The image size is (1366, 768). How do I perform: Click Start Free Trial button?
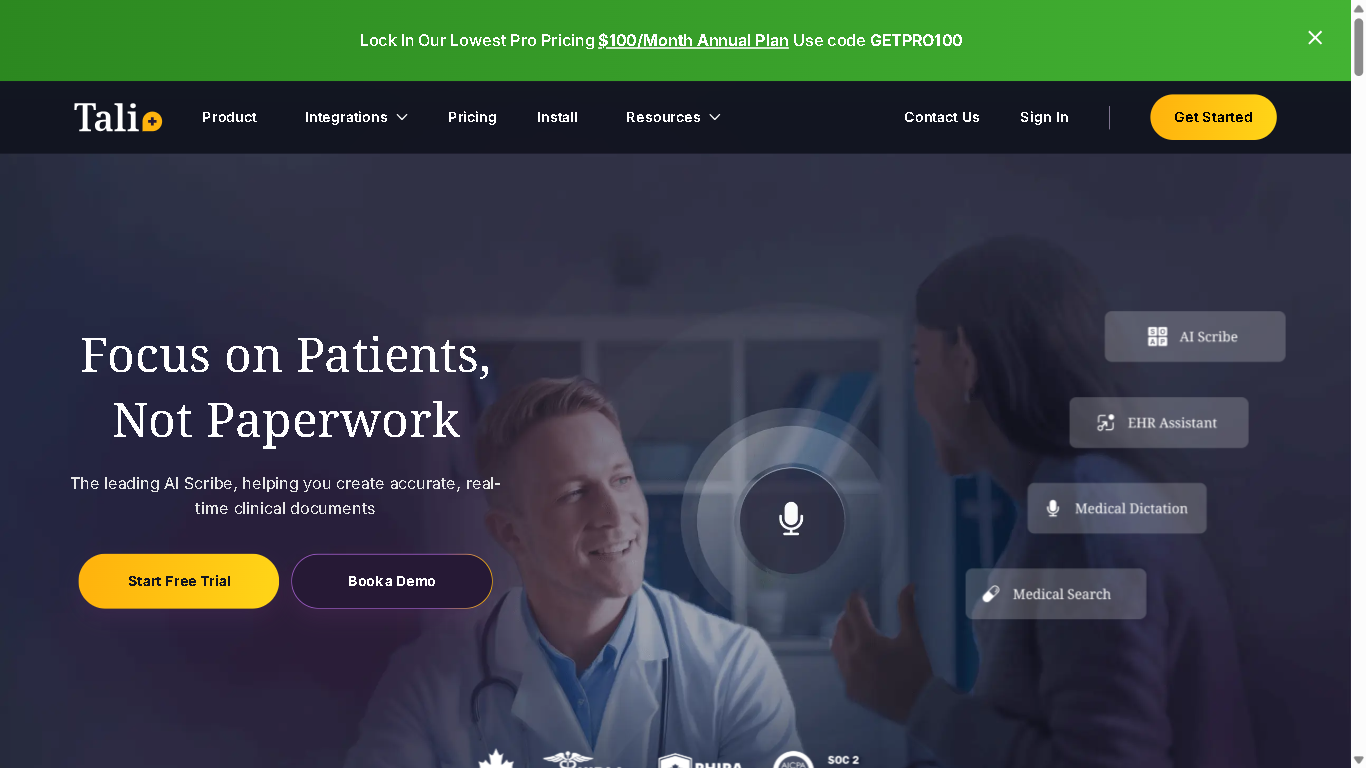pos(179,581)
